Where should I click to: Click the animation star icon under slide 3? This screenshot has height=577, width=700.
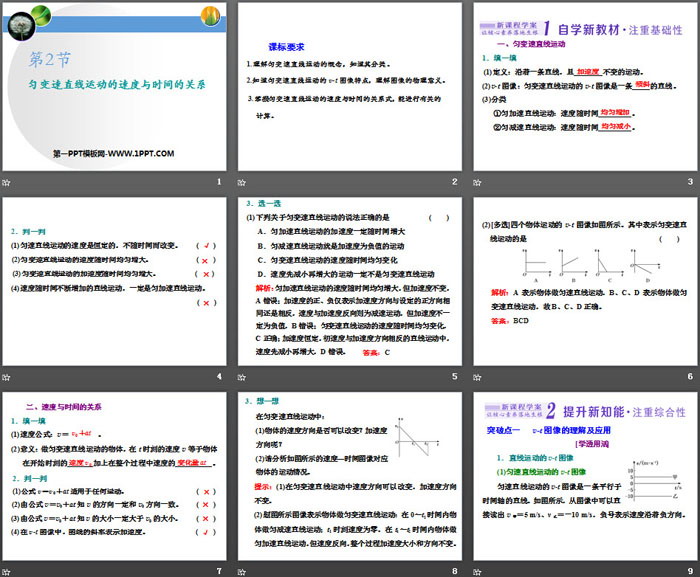point(477,181)
